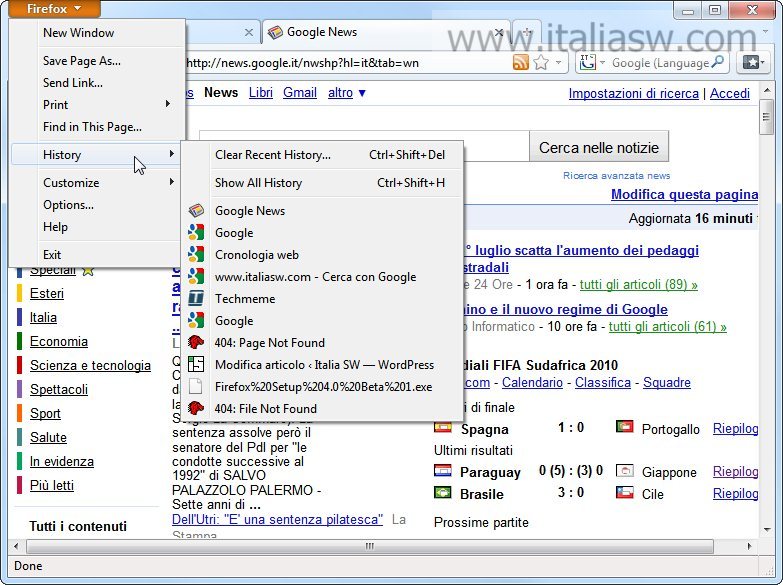This screenshot has height=585, width=783.
Task: Select Show All History entry
Action: click(322, 183)
